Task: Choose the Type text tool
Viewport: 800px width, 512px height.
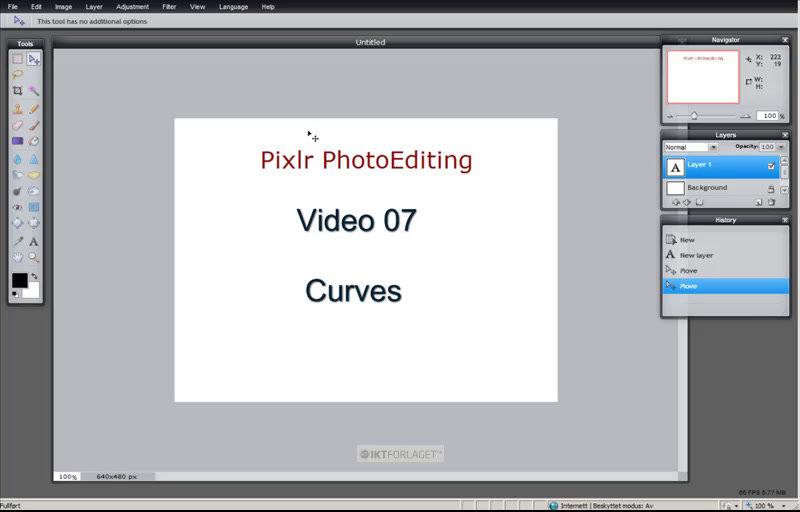Action: pos(34,241)
